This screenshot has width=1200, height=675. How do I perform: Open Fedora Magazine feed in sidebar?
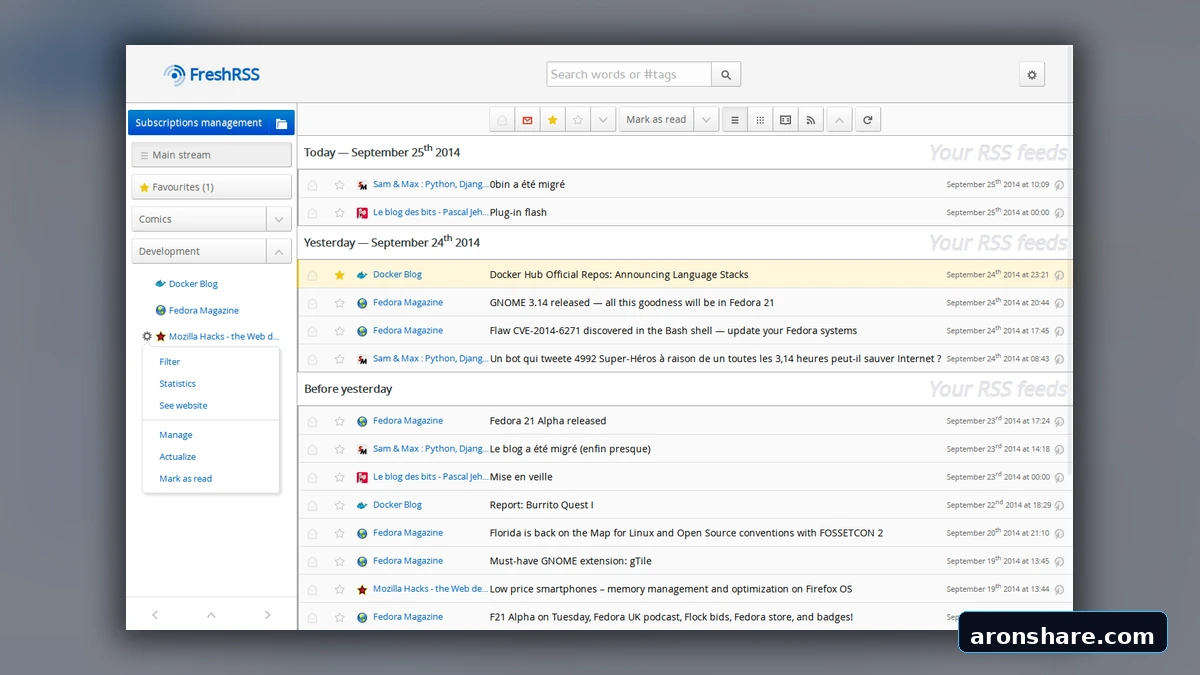click(204, 311)
